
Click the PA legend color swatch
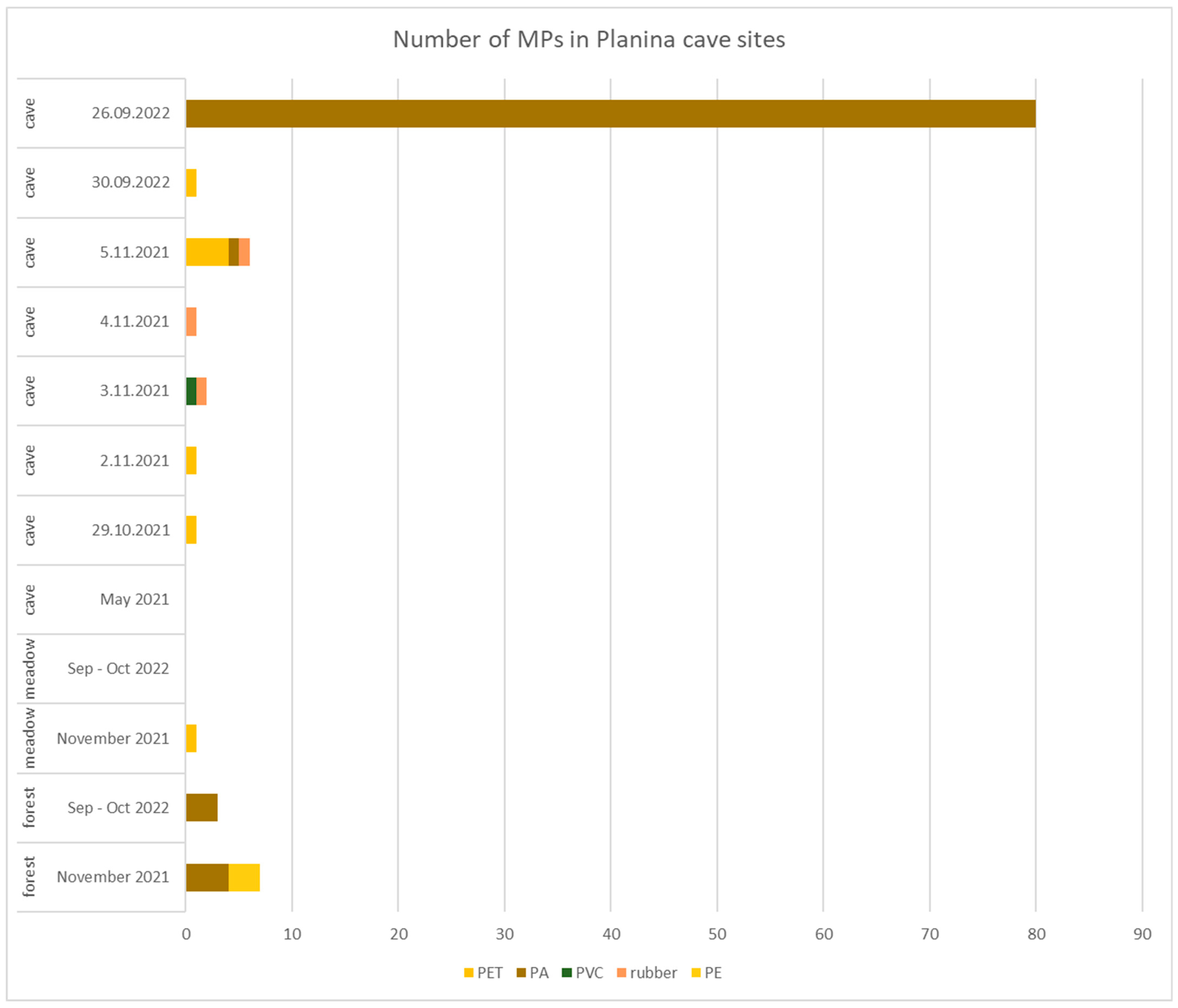point(521,973)
